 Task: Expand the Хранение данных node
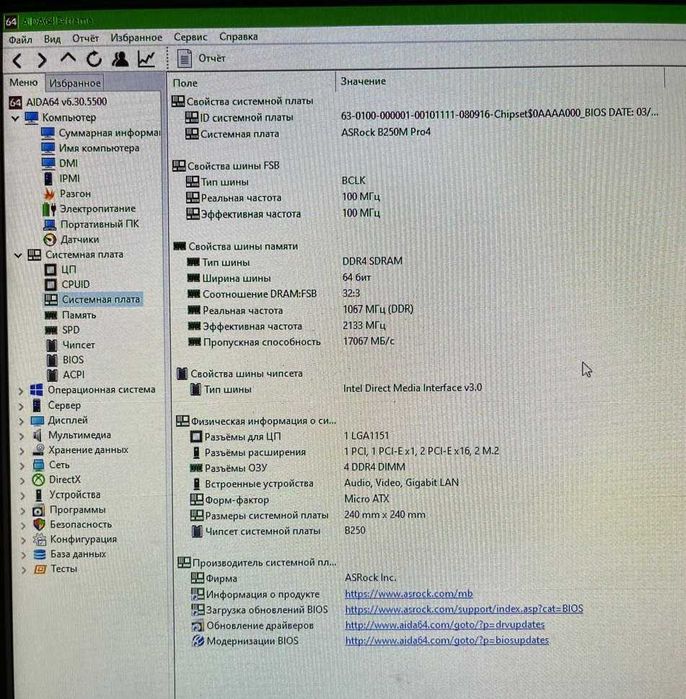click(x=21, y=451)
